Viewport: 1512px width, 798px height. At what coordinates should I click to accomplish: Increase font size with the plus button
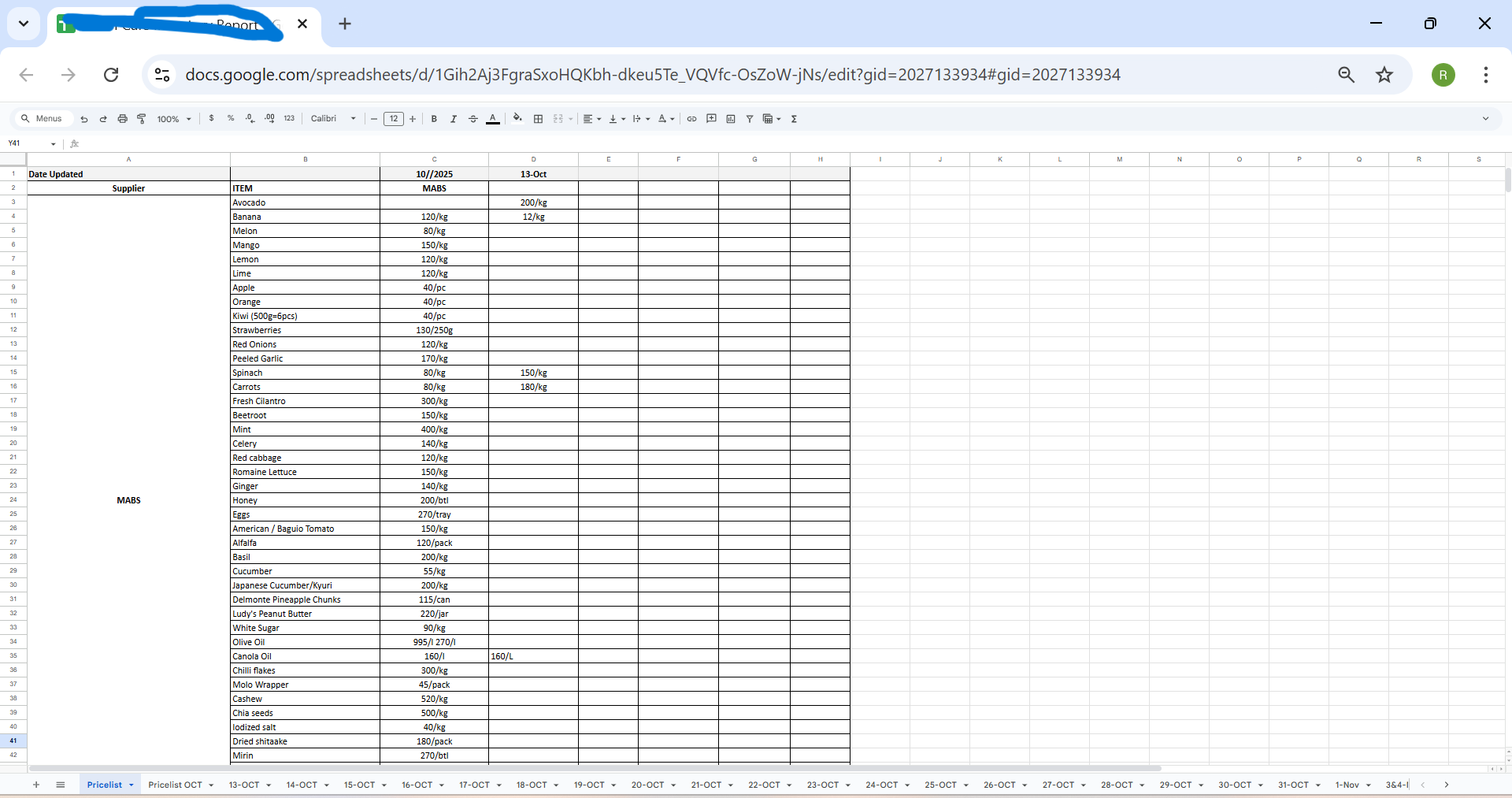(413, 119)
